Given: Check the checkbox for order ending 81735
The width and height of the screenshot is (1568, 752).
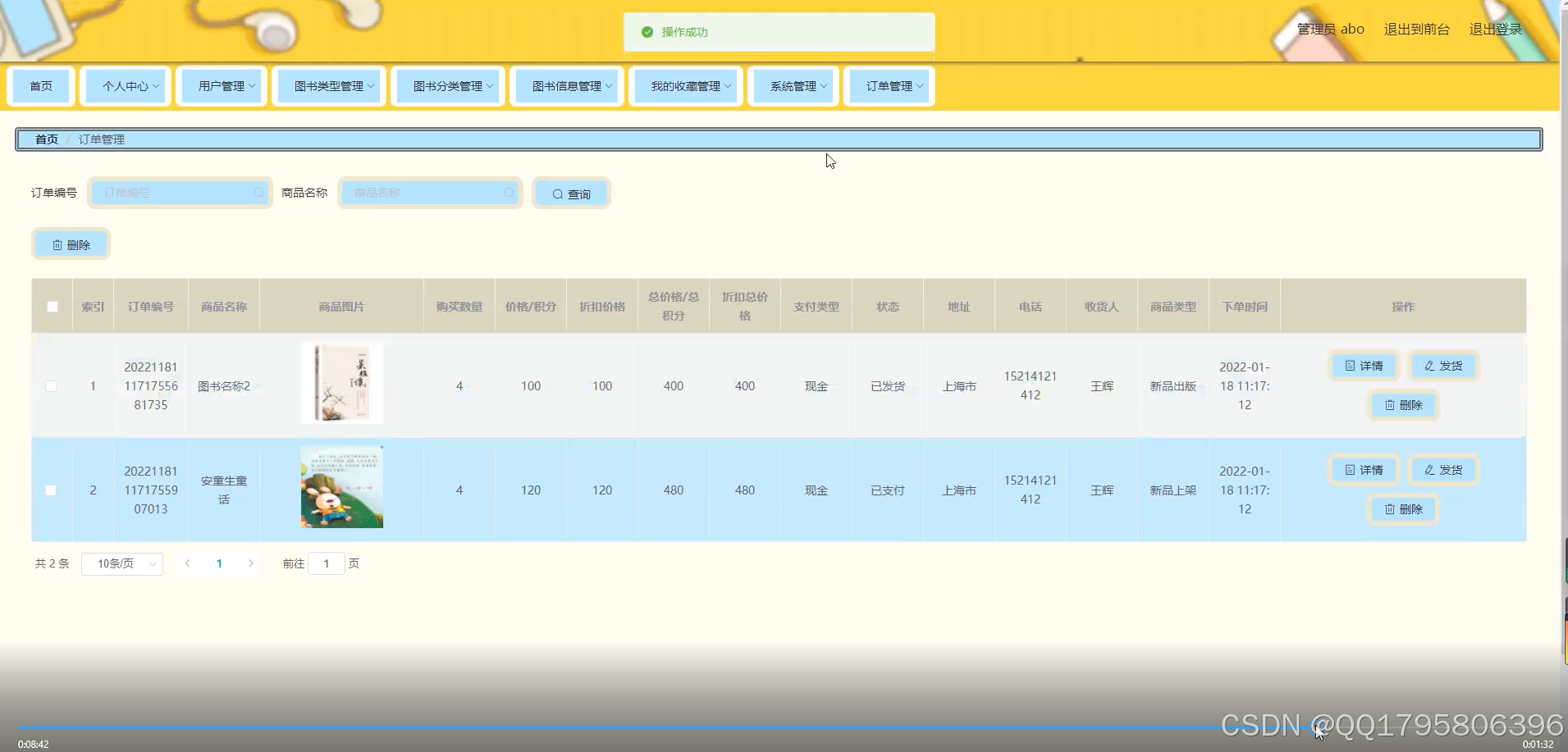Looking at the screenshot, I should click(x=52, y=385).
